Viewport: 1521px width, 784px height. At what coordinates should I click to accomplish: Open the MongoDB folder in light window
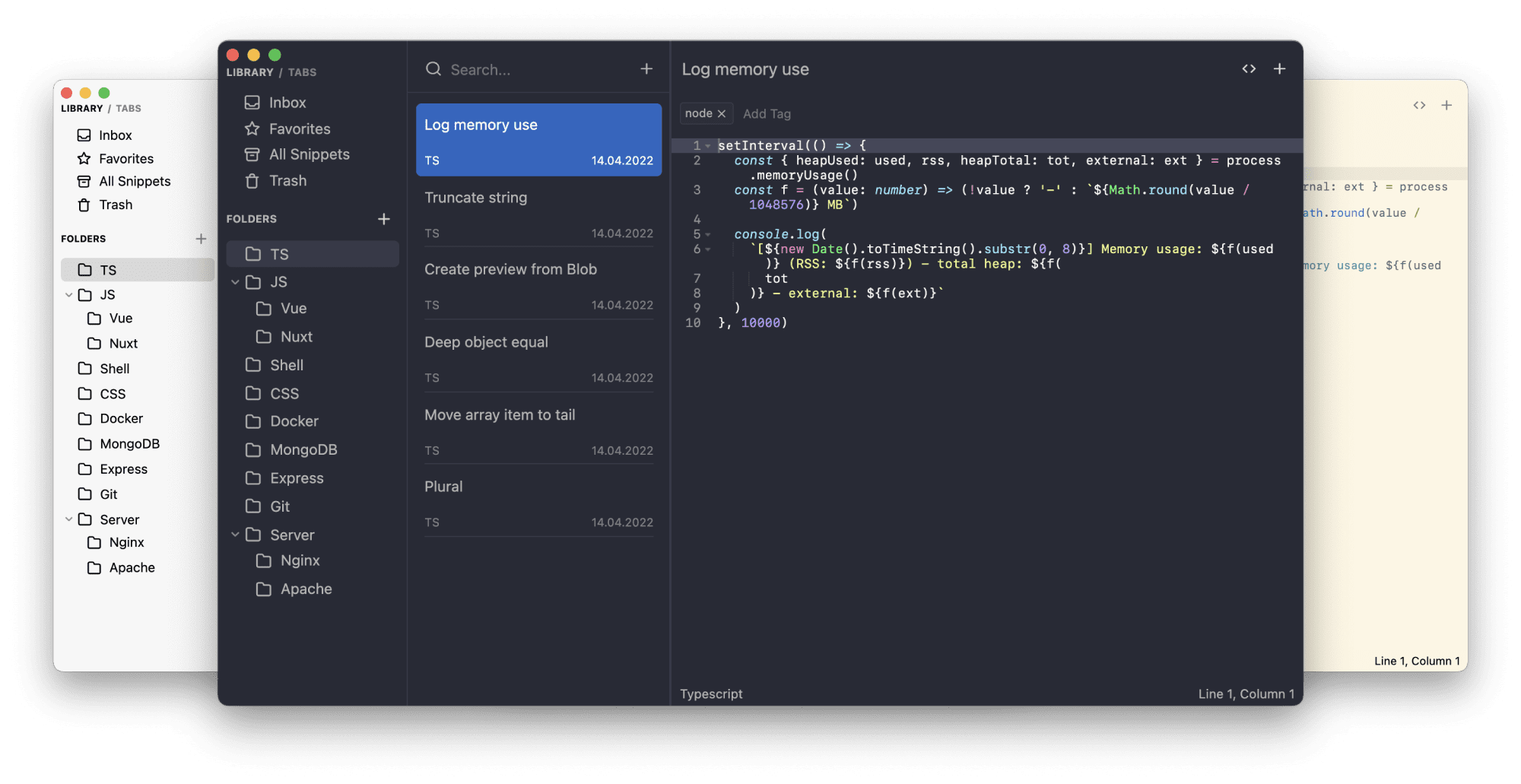pyautogui.click(x=119, y=444)
